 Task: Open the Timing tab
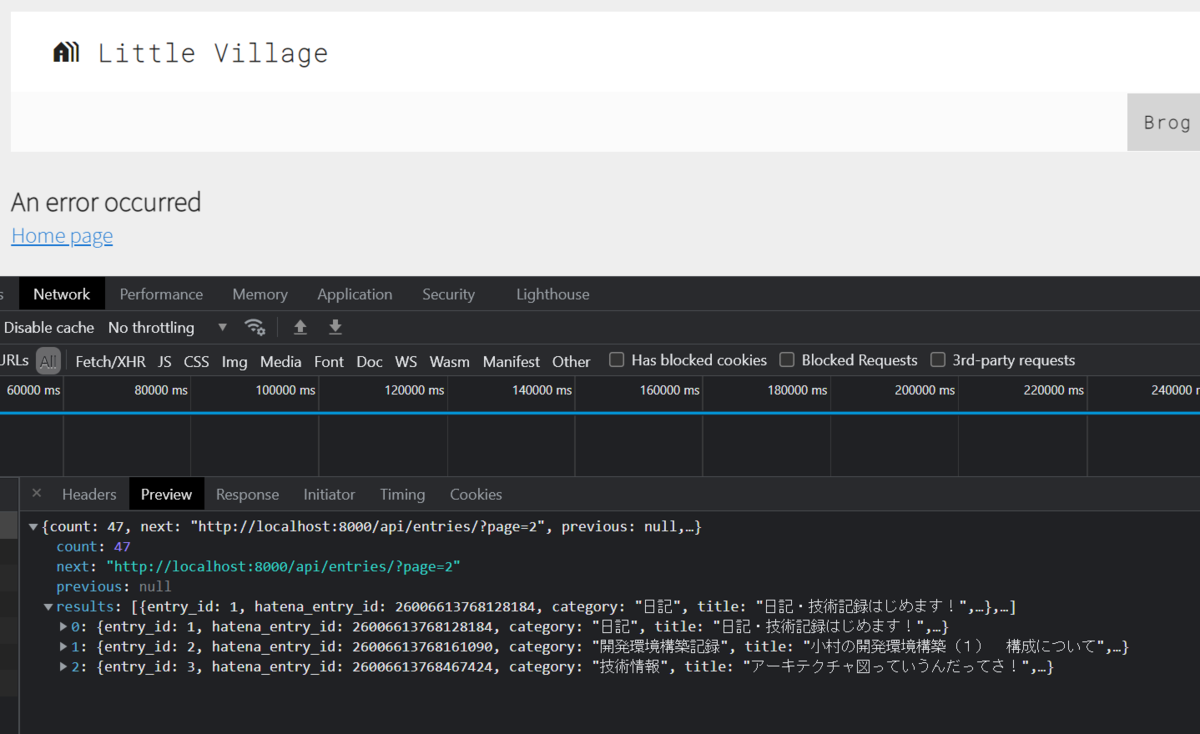tap(402, 494)
